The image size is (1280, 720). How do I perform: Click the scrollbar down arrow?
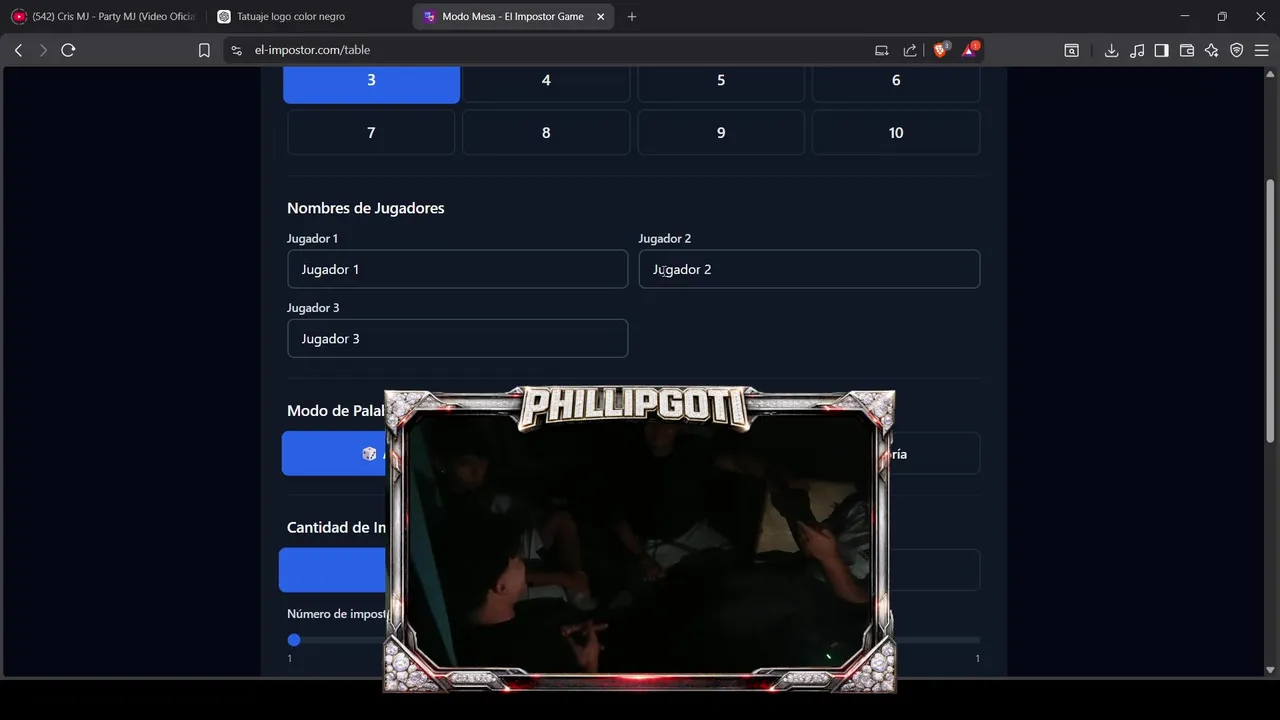(1271, 670)
